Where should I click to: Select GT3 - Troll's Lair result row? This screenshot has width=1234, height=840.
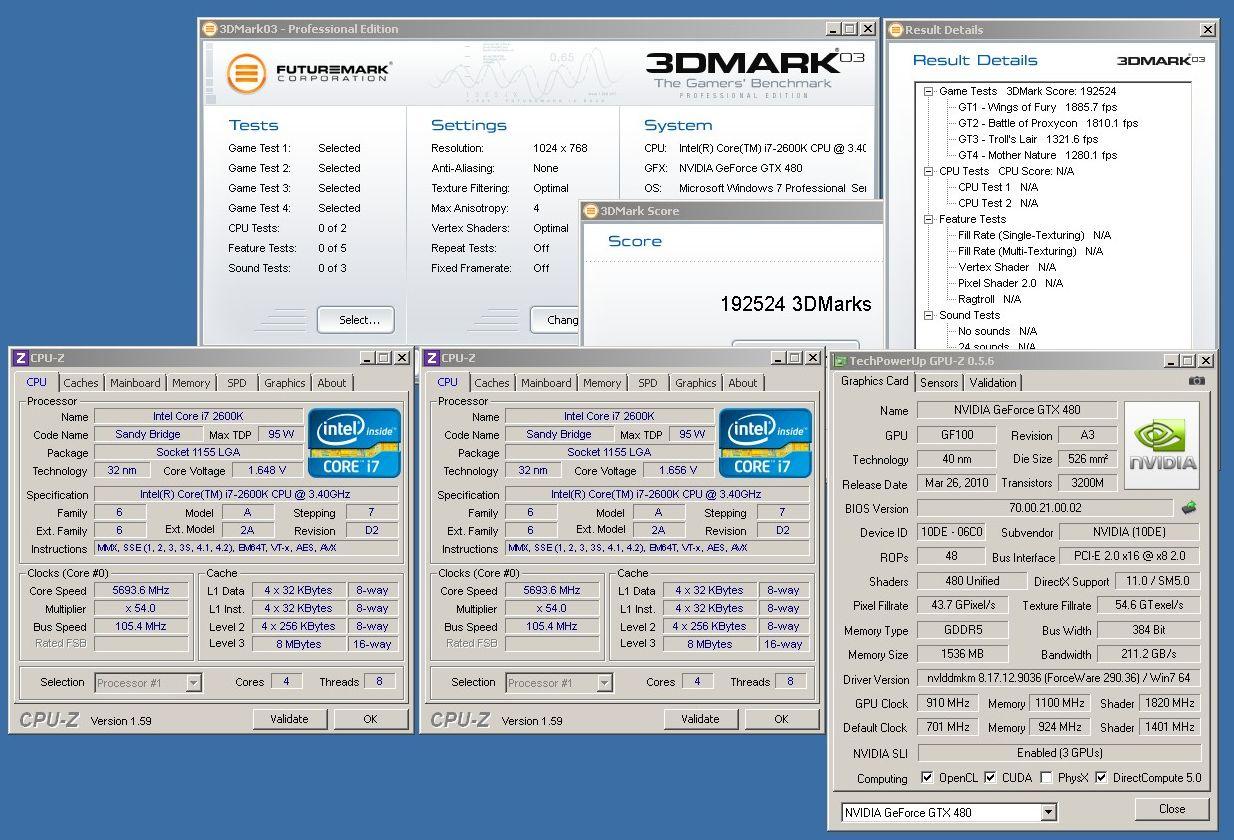click(1028, 139)
